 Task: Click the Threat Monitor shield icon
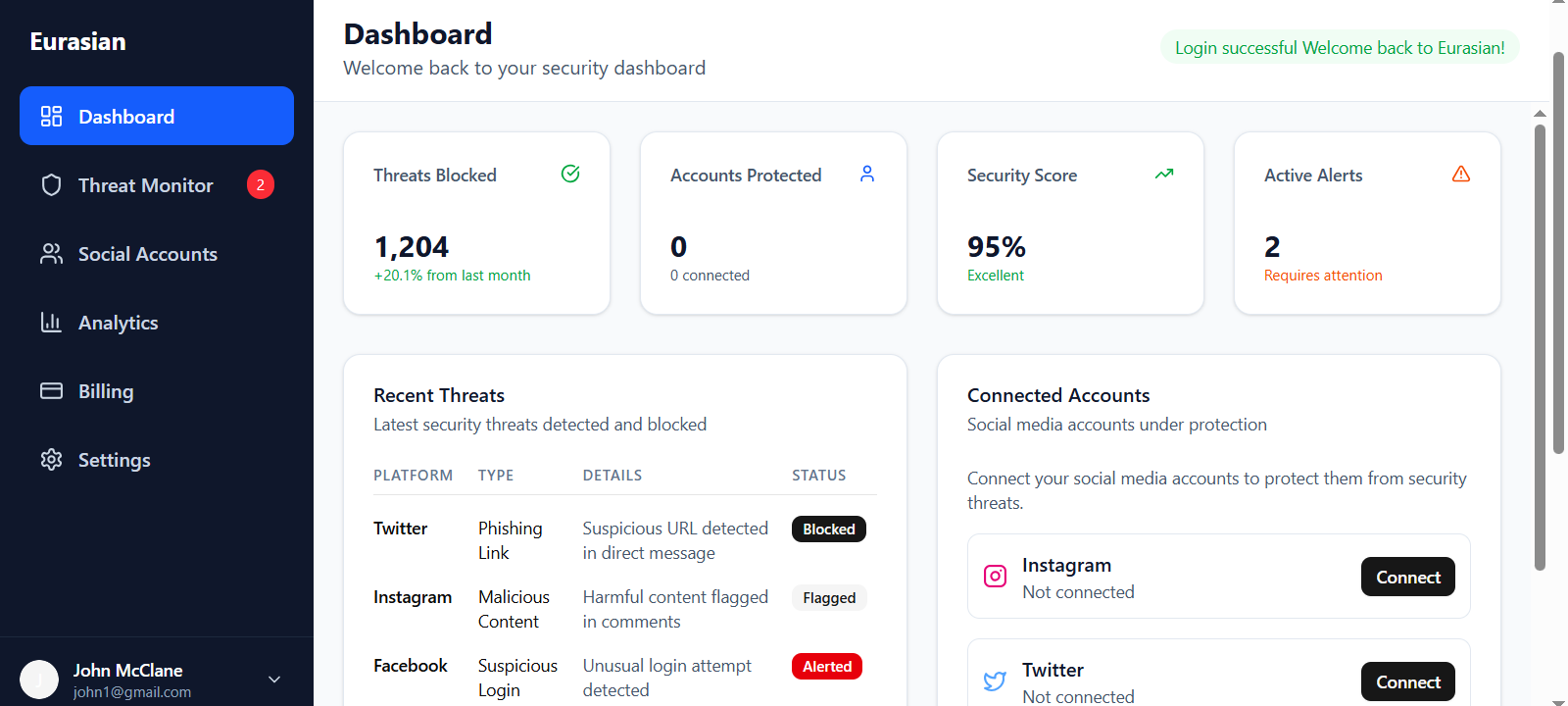point(51,185)
